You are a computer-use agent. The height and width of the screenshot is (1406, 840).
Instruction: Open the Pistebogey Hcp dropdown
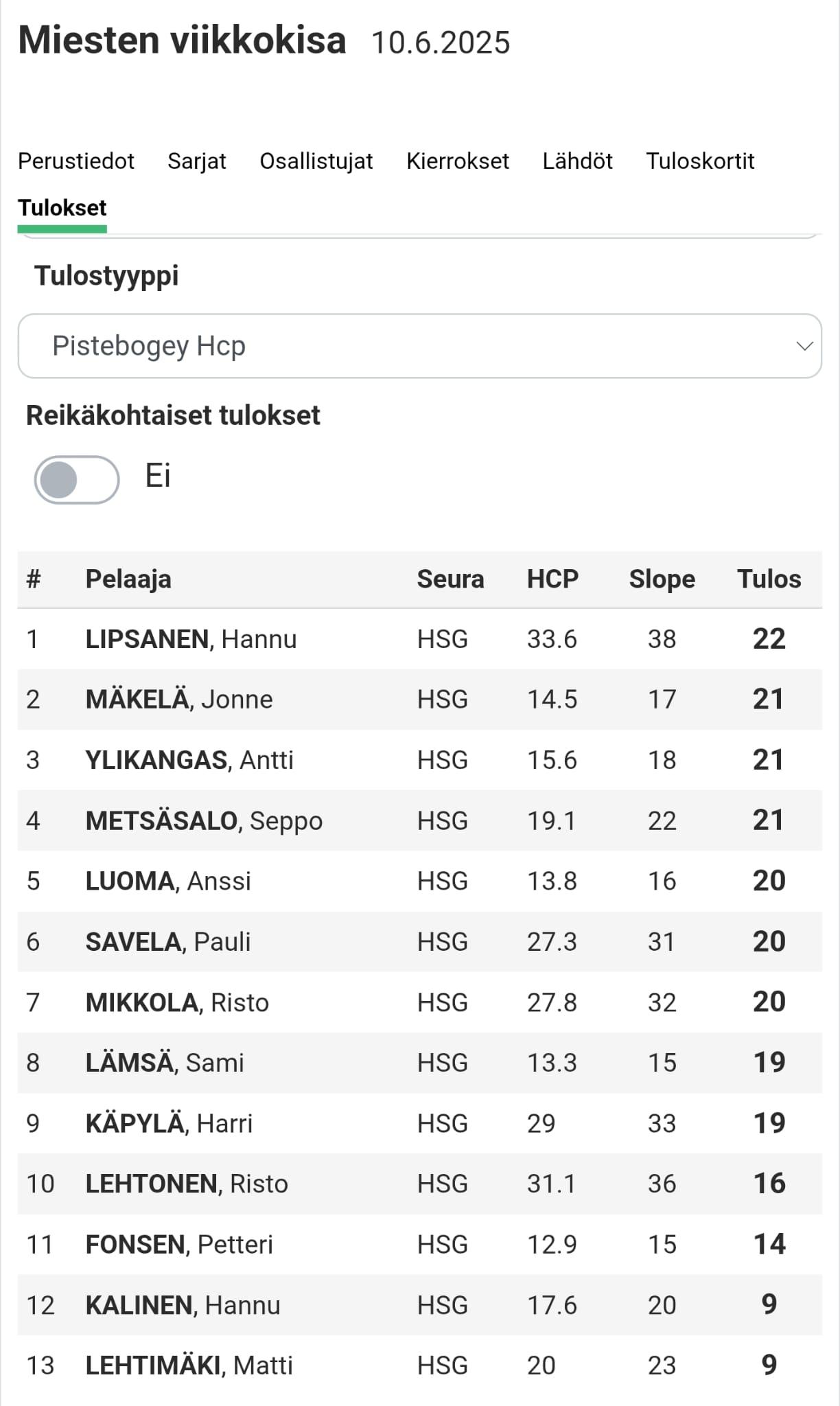pos(419,346)
